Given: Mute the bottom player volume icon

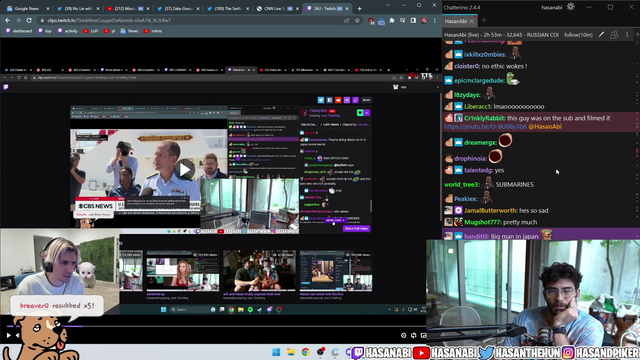Looking at the screenshot, I should coord(18,336).
